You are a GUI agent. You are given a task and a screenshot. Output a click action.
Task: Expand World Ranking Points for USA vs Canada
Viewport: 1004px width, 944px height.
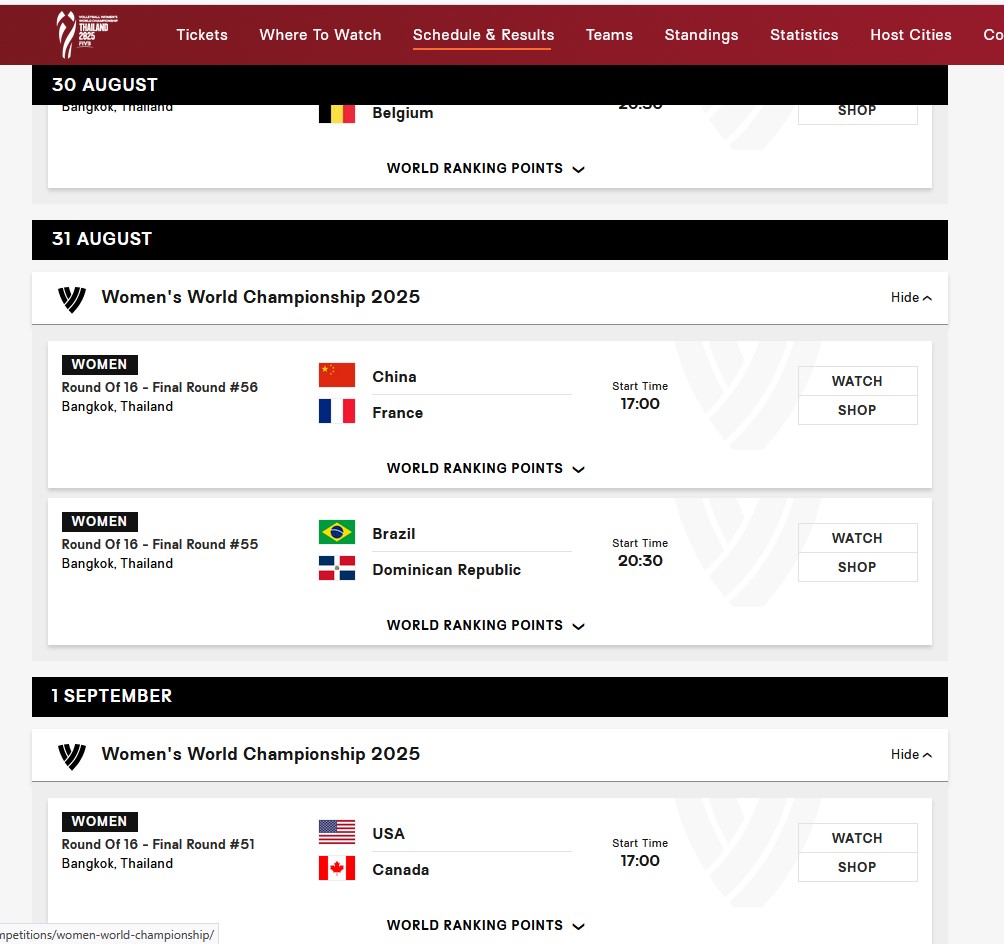[x=486, y=925]
